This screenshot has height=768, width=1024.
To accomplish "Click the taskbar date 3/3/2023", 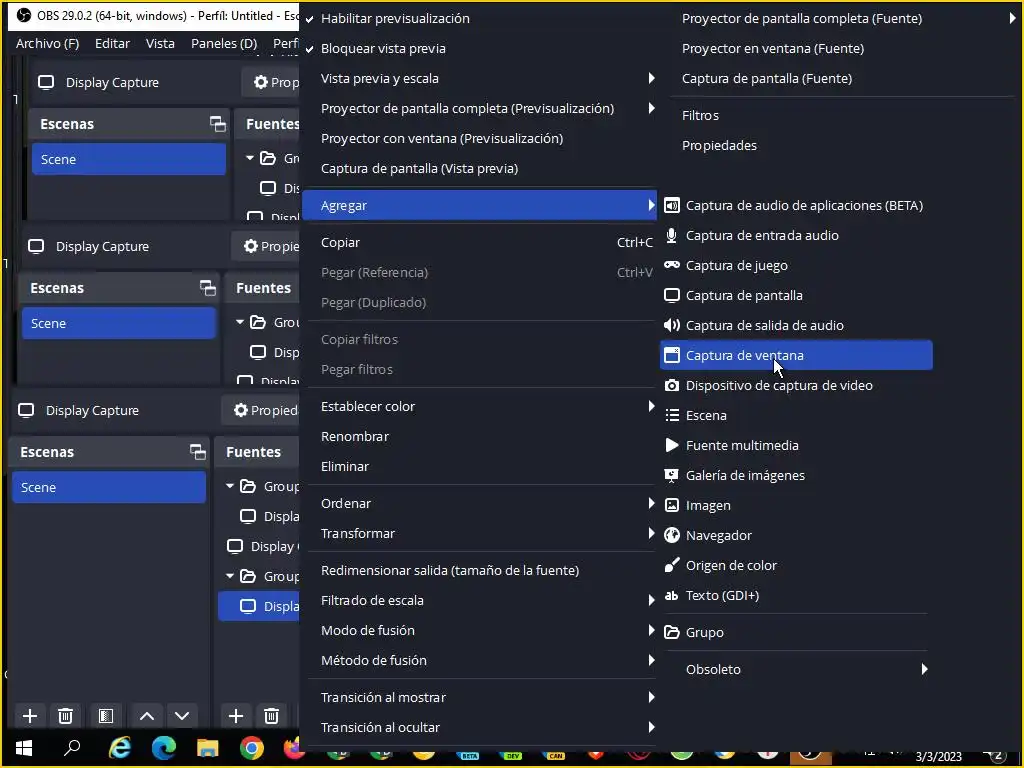I will tap(938, 756).
